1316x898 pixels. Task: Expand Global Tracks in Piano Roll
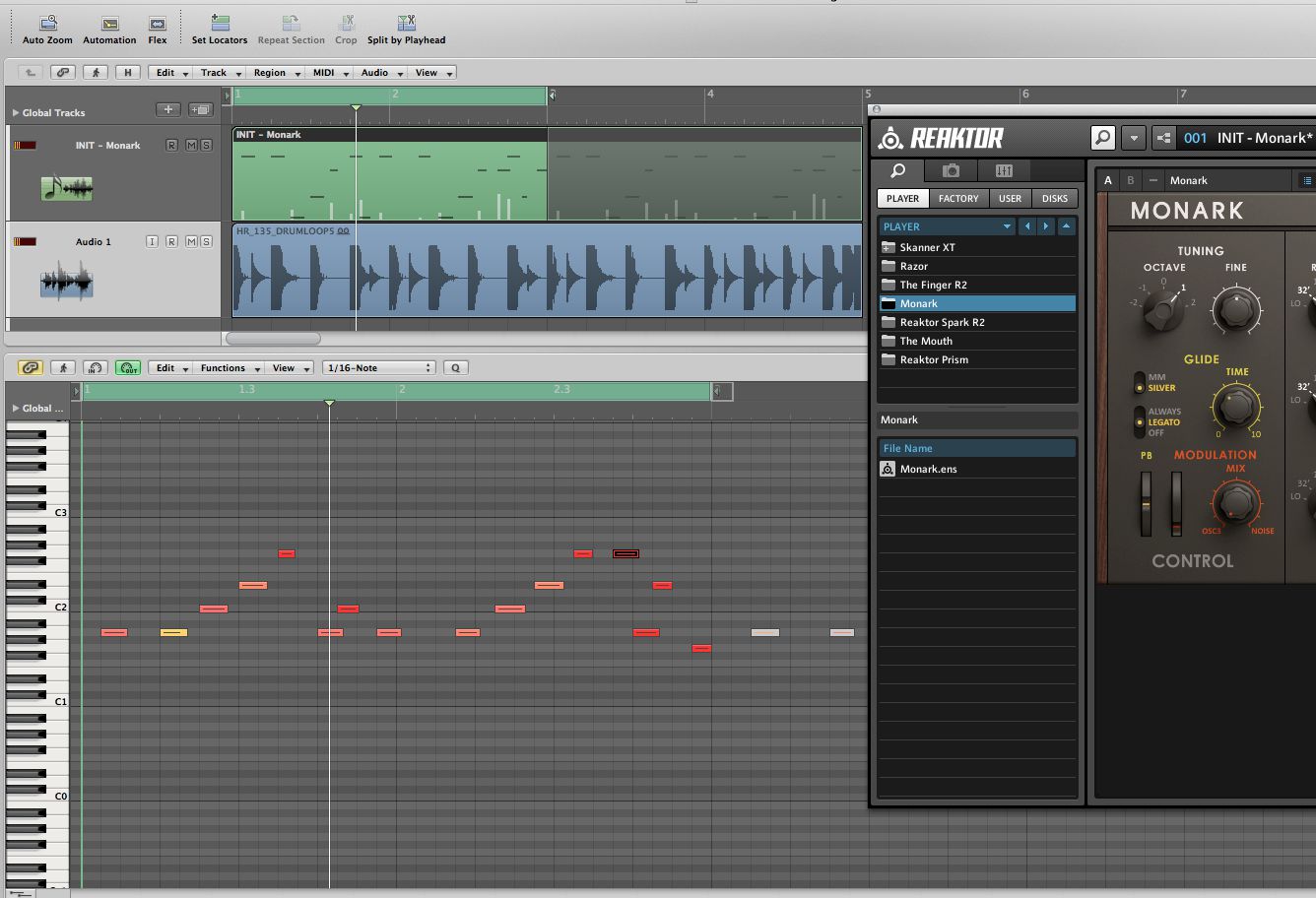[16, 409]
